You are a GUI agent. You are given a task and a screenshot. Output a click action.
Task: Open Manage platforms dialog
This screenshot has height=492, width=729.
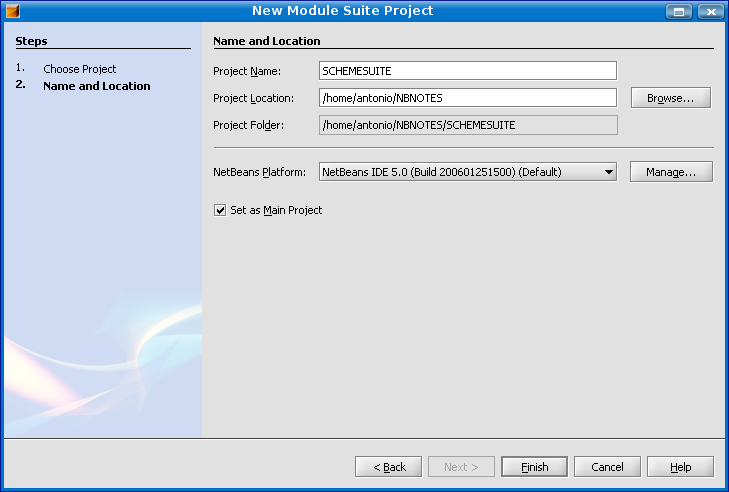click(x=671, y=172)
